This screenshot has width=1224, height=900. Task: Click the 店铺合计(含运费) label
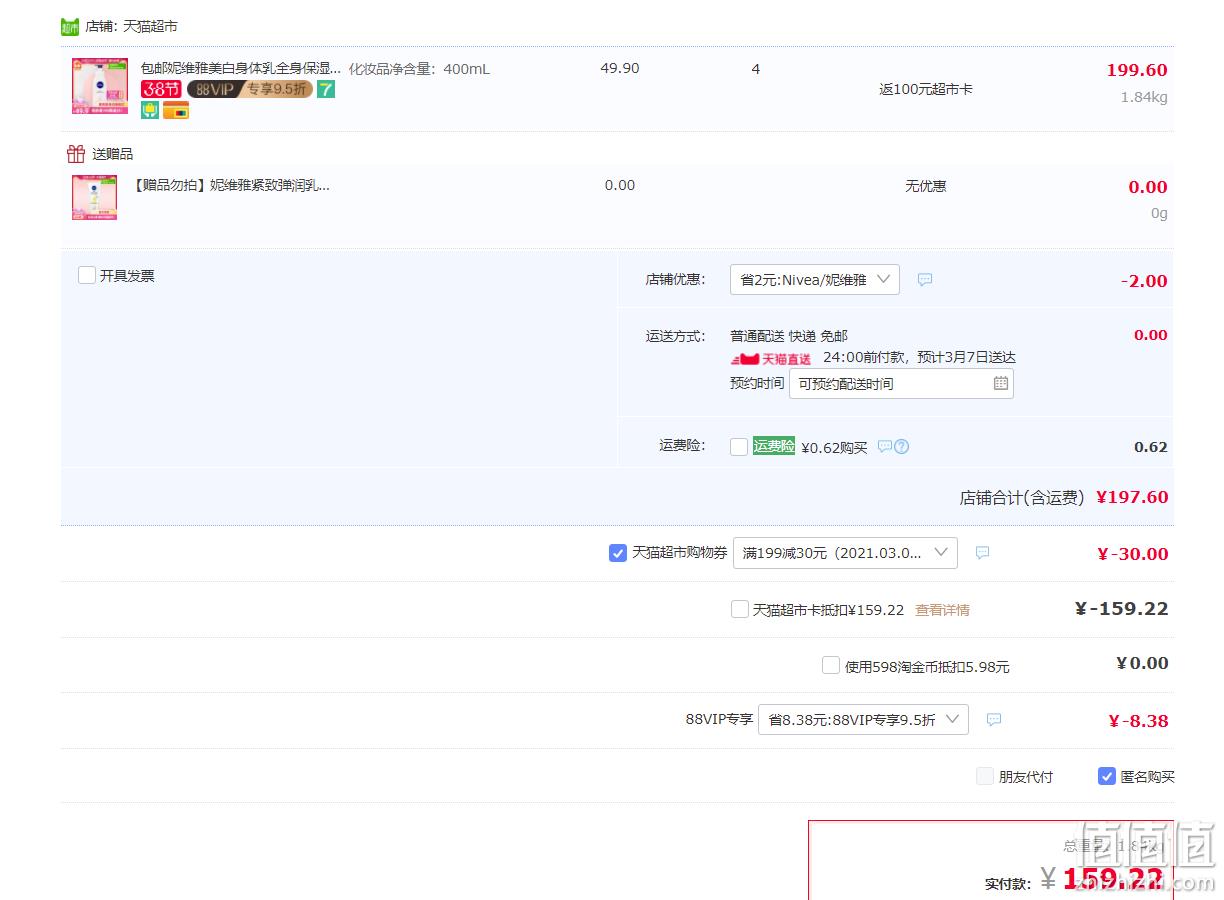[1022, 497]
